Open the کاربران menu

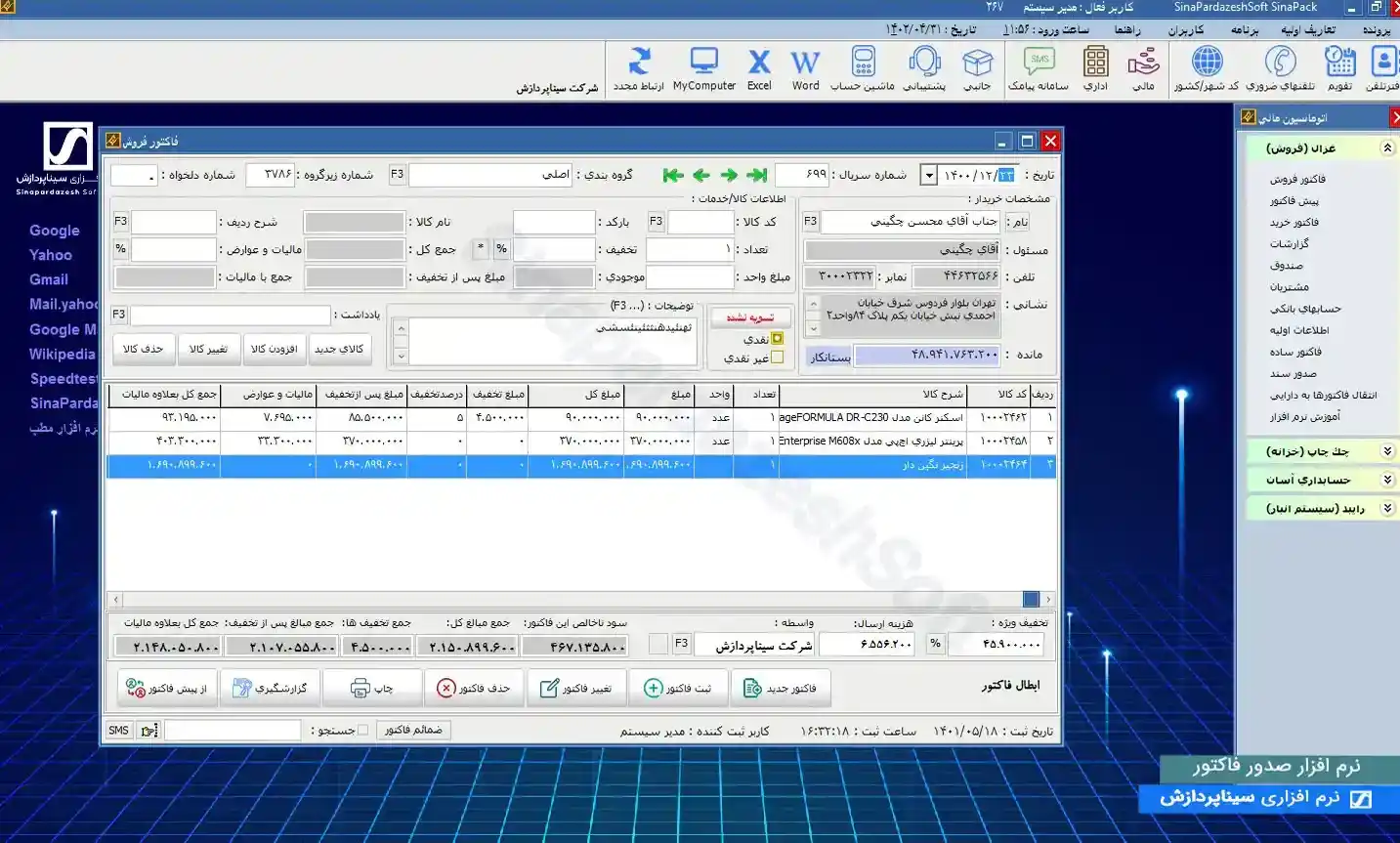(1185, 30)
